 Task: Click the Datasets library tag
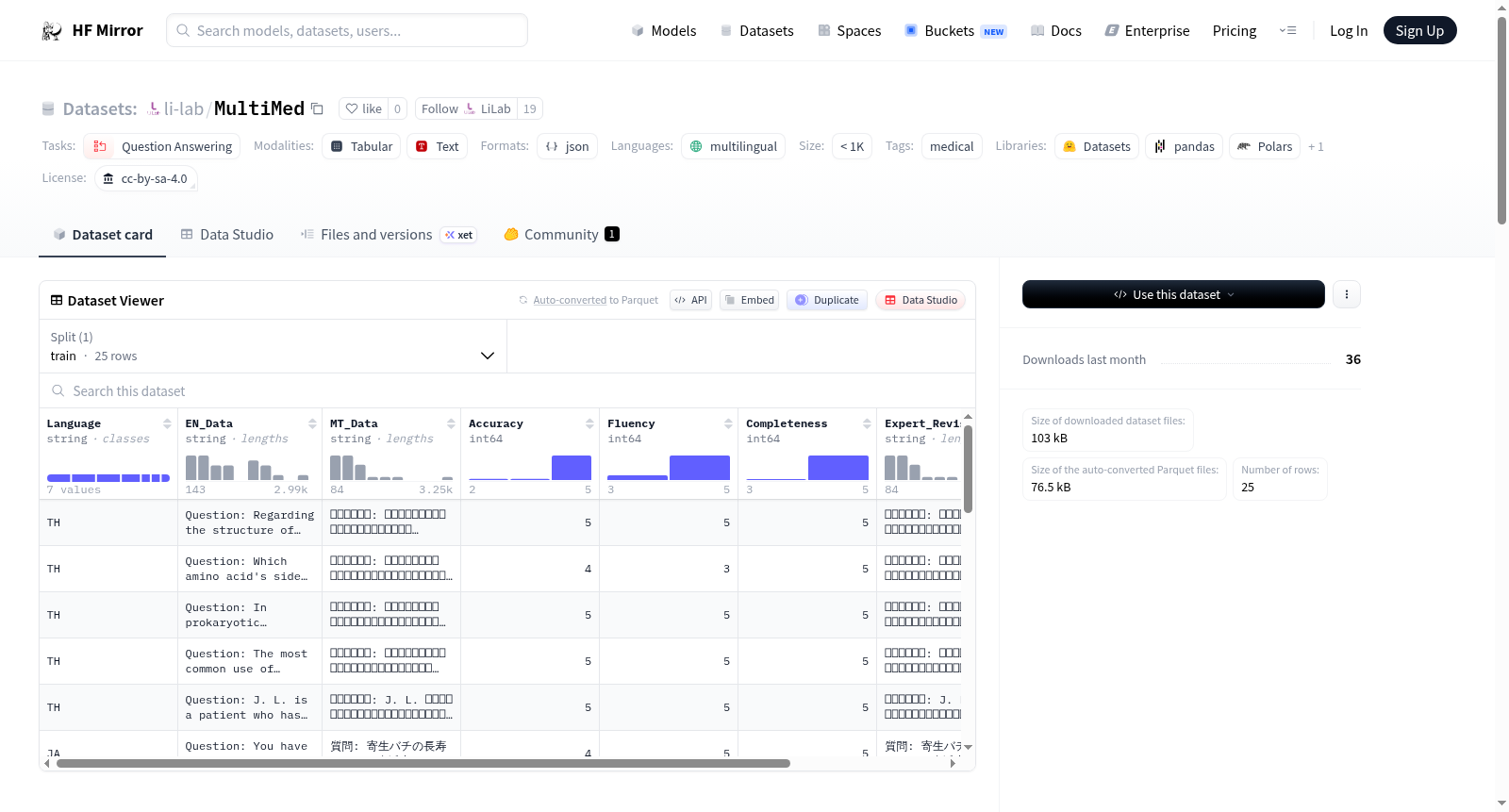pos(1097,146)
